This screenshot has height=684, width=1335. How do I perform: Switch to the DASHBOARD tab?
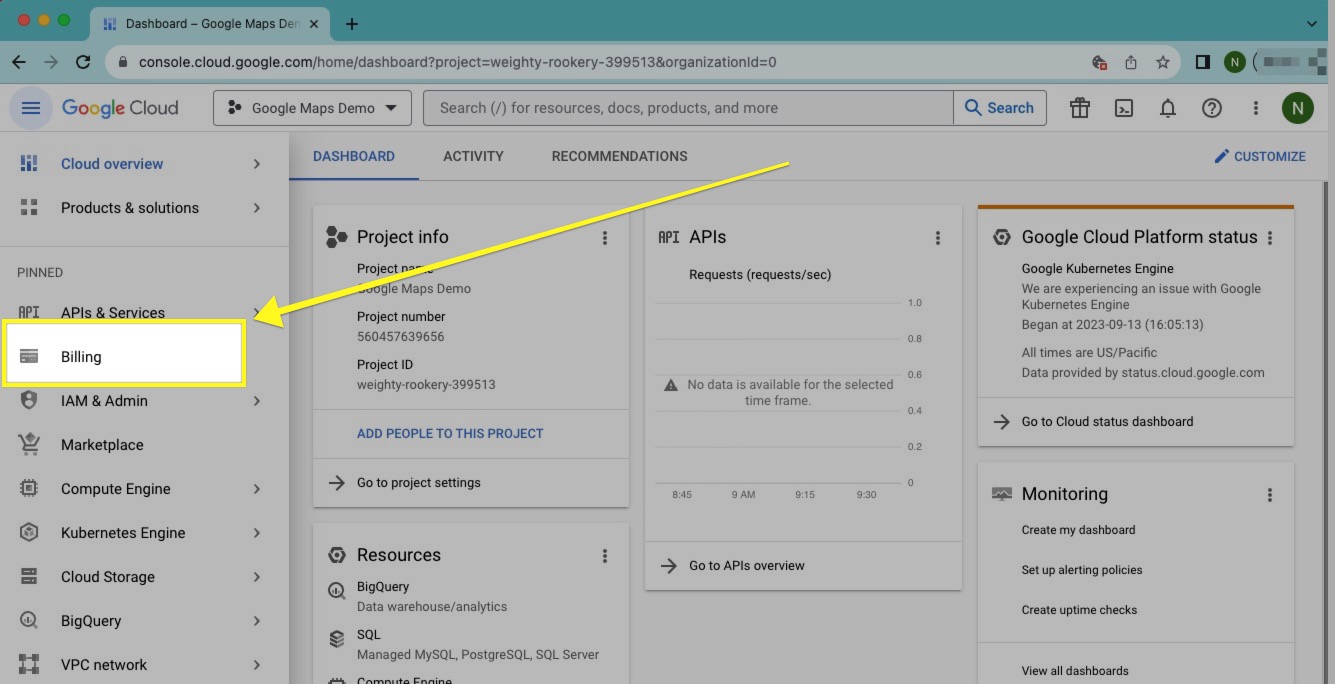click(x=354, y=156)
